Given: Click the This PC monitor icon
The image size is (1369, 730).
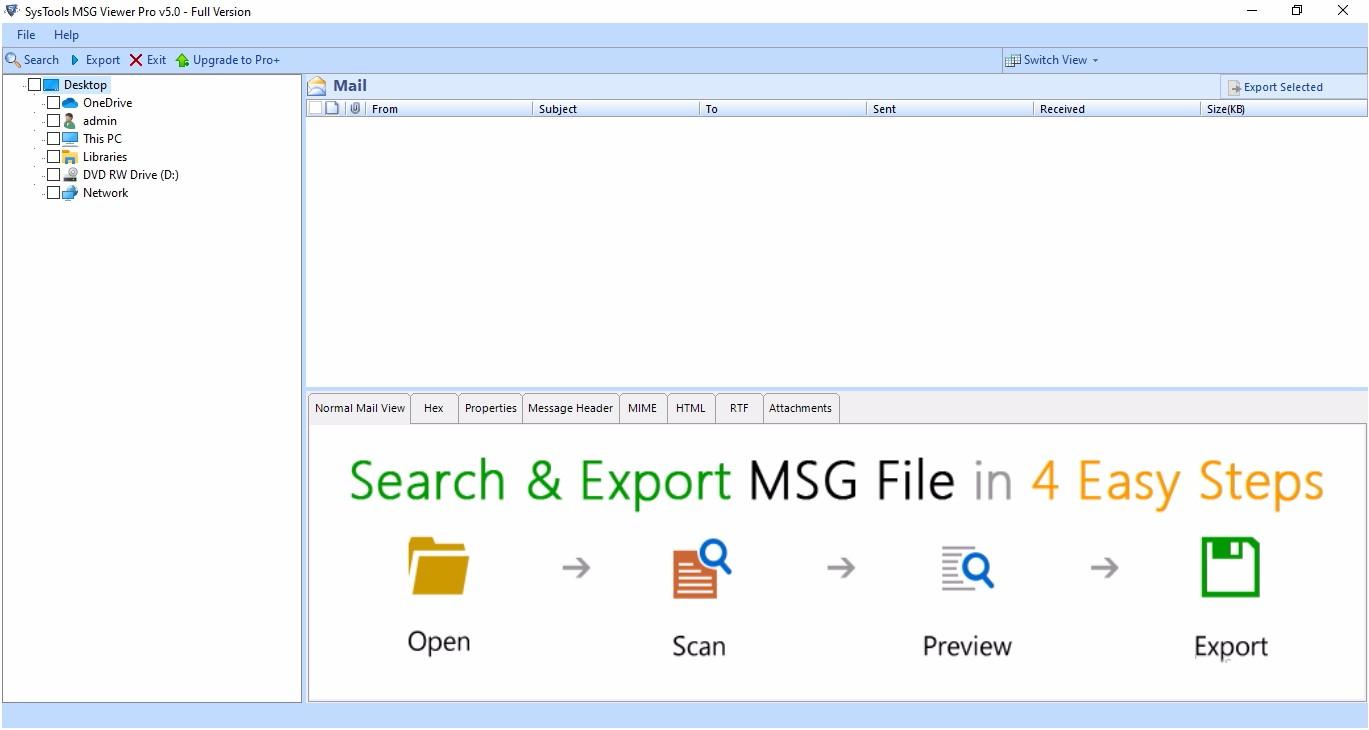Looking at the screenshot, I should (x=70, y=139).
